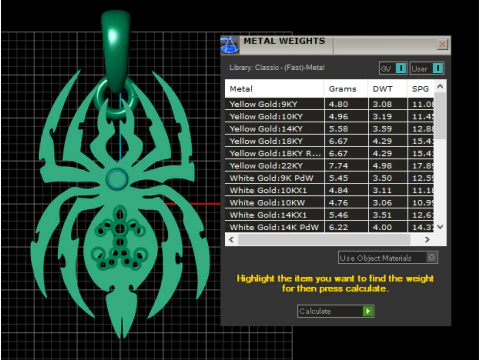Click the table scroll down arrow
The height and width of the screenshot is (360, 480).
point(440,227)
